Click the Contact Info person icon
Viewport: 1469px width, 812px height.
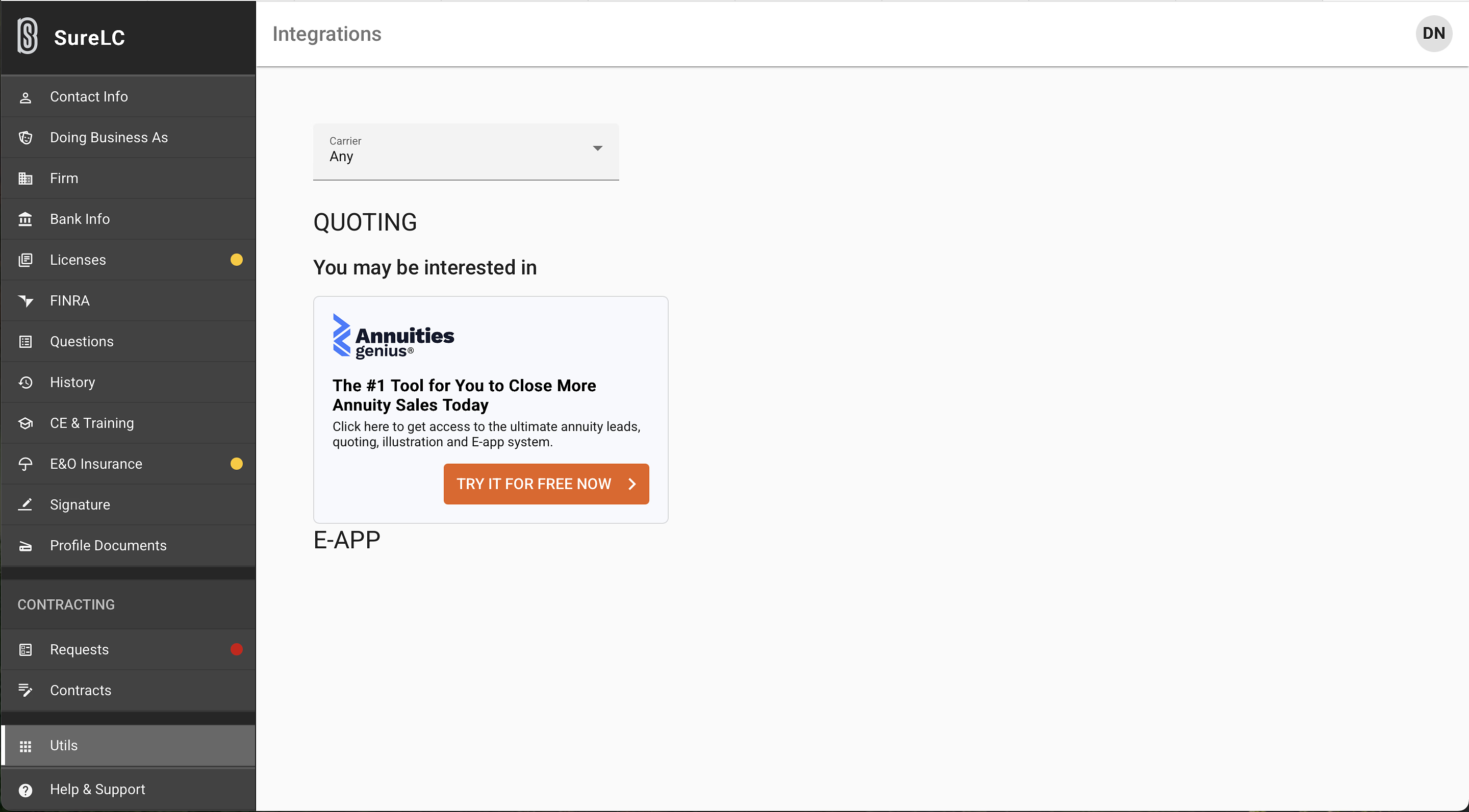click(25, 97)
